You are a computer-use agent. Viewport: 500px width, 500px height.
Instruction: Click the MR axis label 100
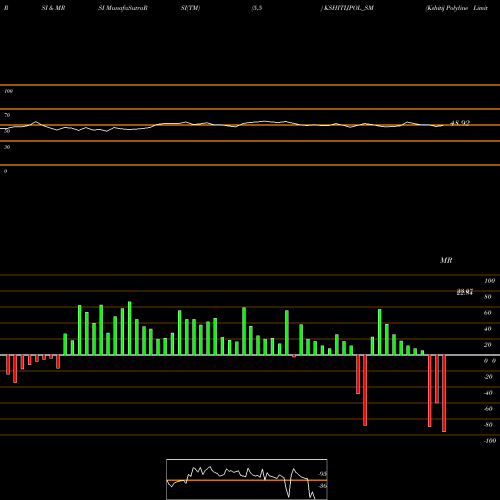click(x=489, y=281)
